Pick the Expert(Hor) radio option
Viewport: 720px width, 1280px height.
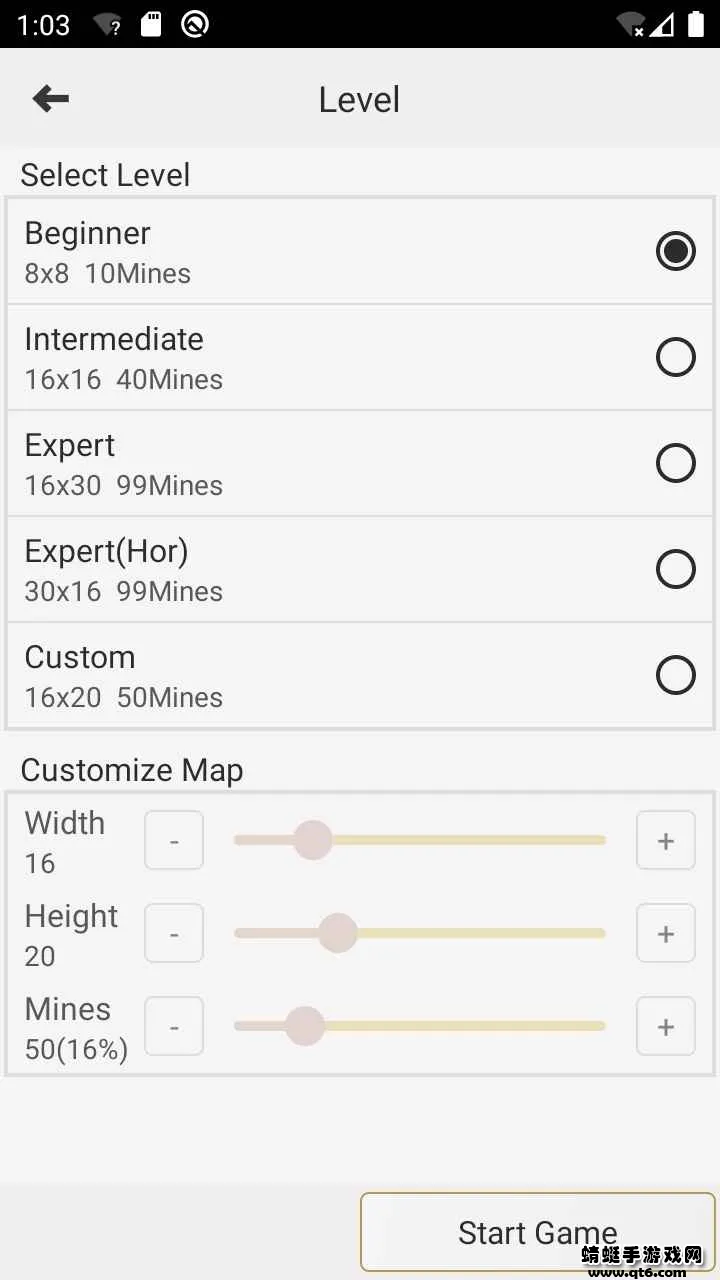[x=675, y=569]
